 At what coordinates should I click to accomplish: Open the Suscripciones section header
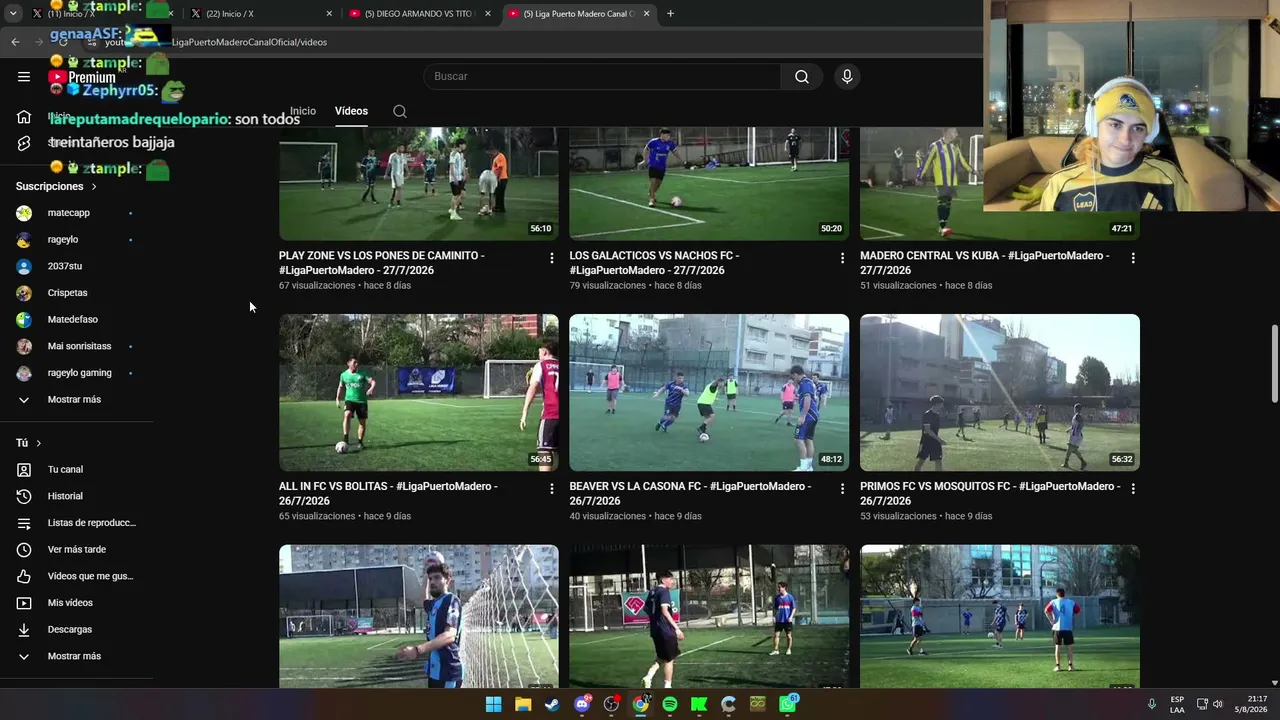56,186
